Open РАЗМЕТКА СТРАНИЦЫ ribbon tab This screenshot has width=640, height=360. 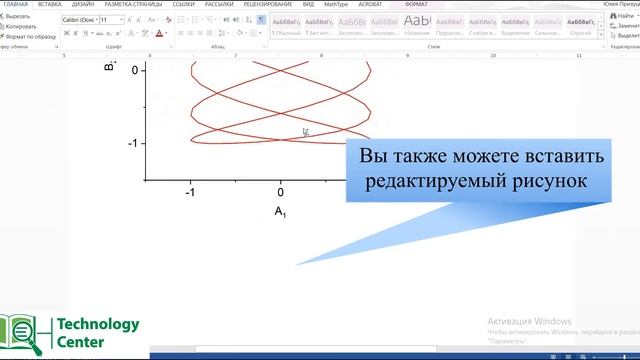tap(133, 4)
